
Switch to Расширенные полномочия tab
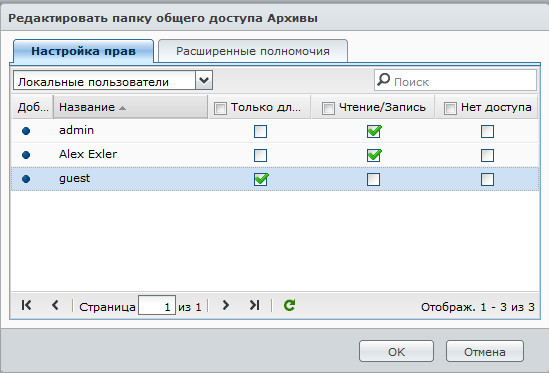click(x=253, y=51)
